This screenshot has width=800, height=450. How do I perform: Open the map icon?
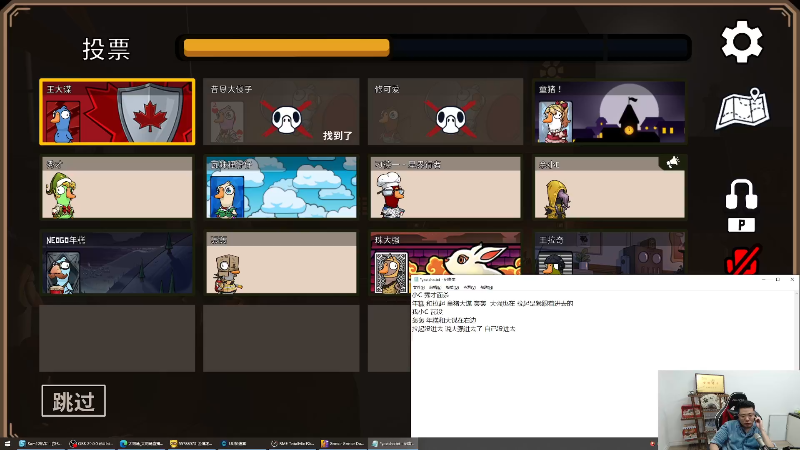(743, 109)
